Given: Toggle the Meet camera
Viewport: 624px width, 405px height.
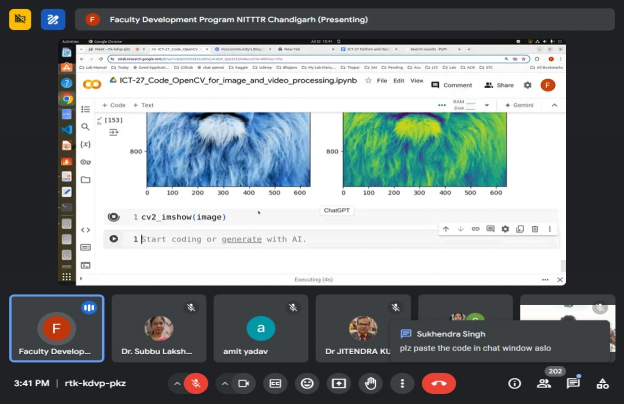Looking at the screenshot, I should [x=243, y=384].
